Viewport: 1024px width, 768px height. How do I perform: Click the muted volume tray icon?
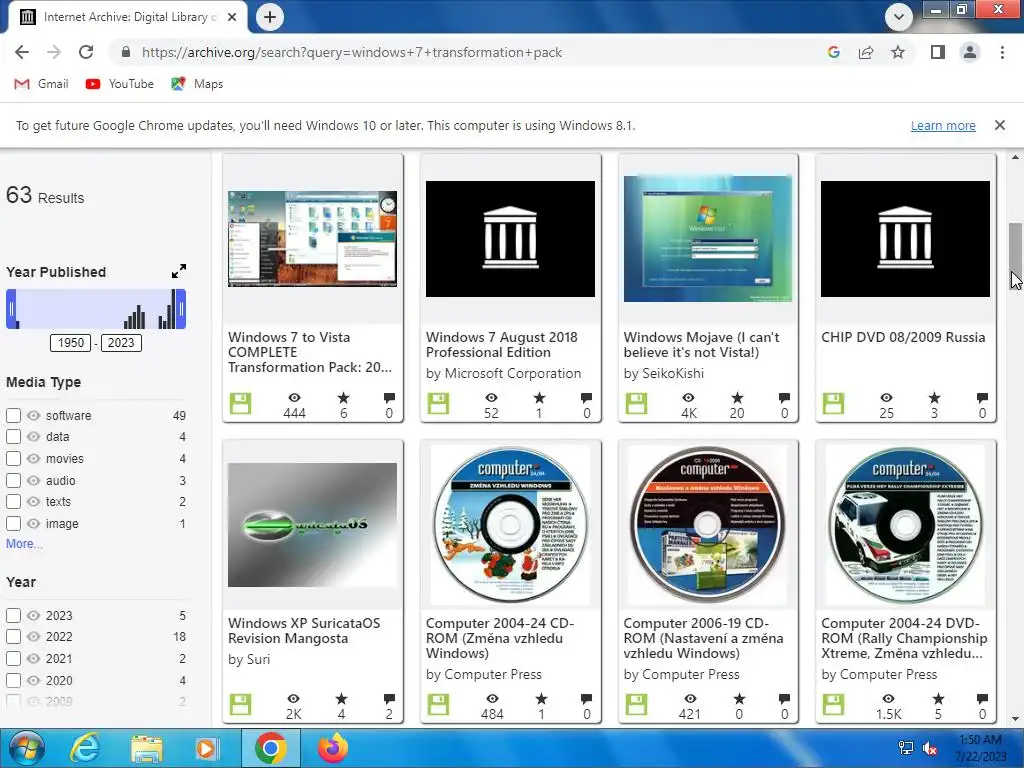(x=929, y=748)
